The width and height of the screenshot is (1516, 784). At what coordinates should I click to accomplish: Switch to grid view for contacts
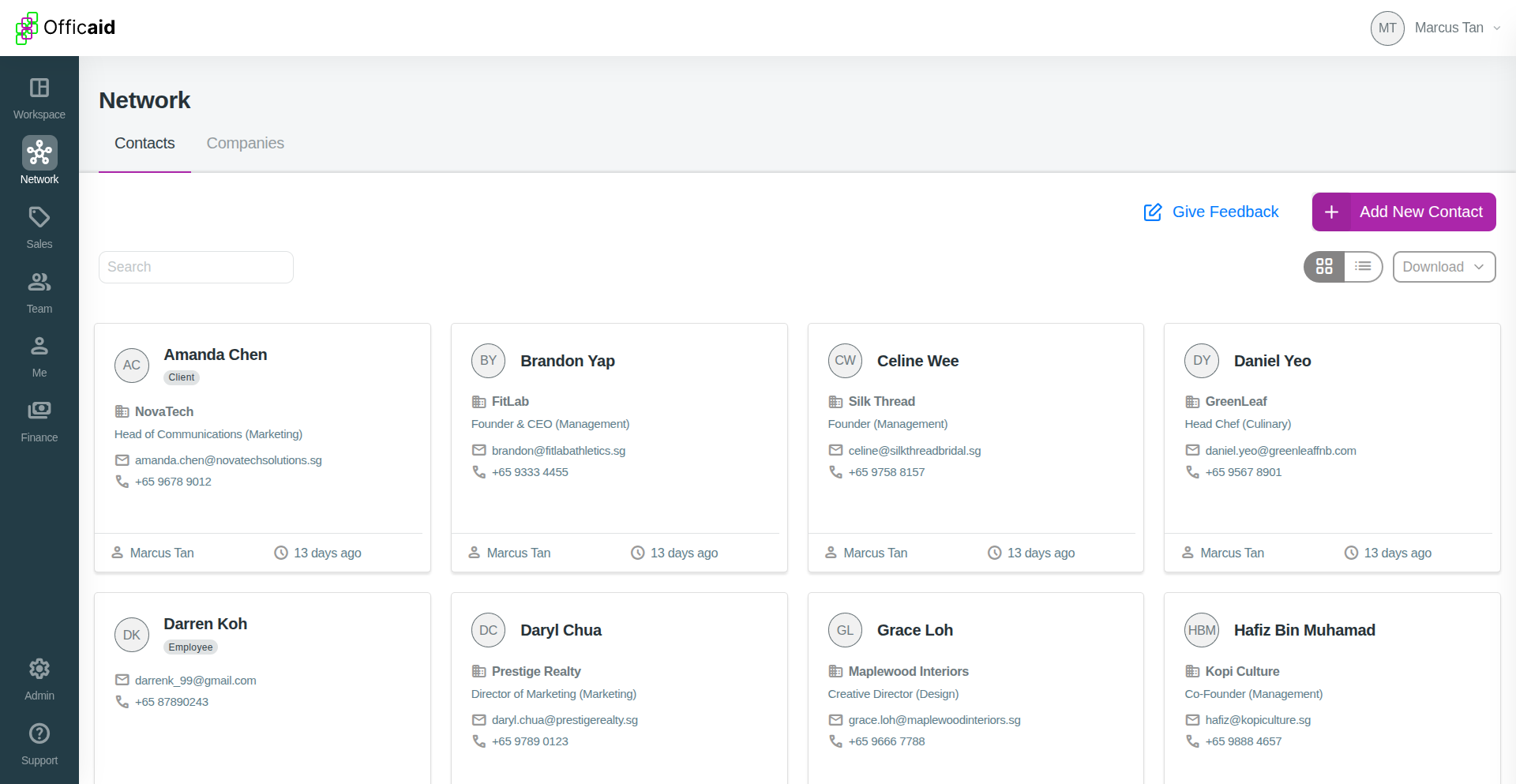(1324, 267)
